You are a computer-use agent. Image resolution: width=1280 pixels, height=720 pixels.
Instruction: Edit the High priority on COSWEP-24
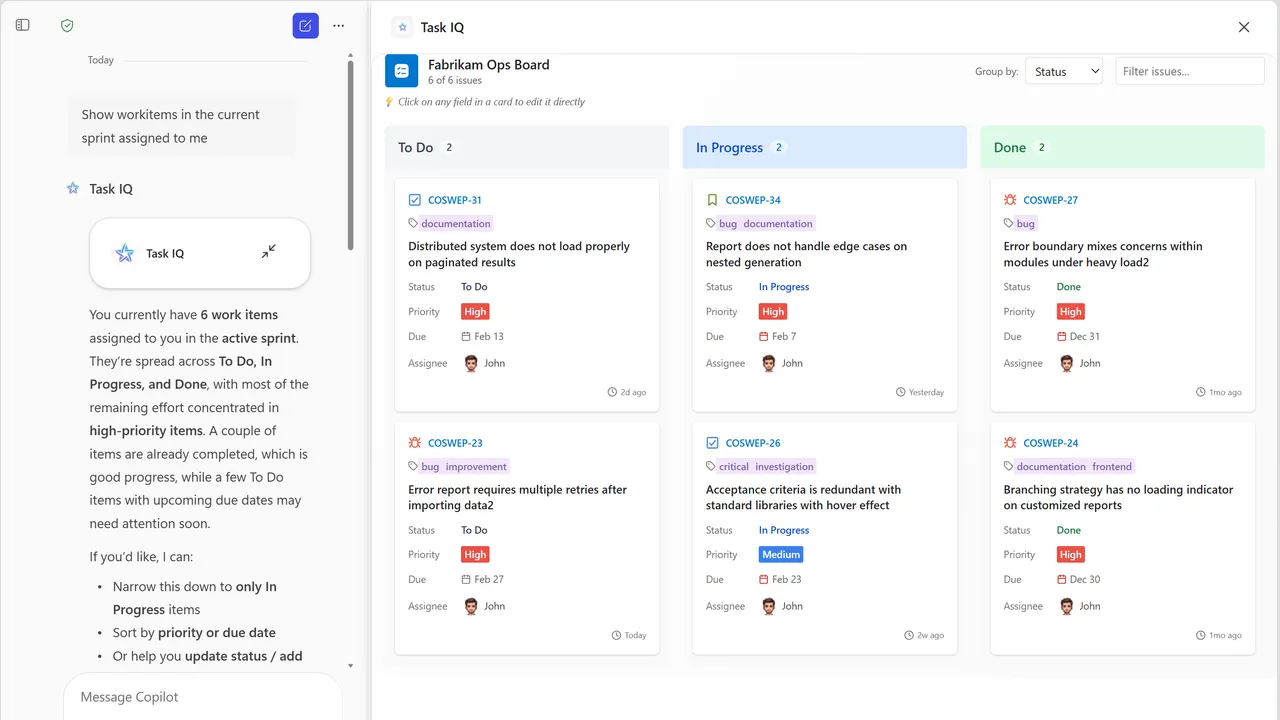coord(1071,555)
